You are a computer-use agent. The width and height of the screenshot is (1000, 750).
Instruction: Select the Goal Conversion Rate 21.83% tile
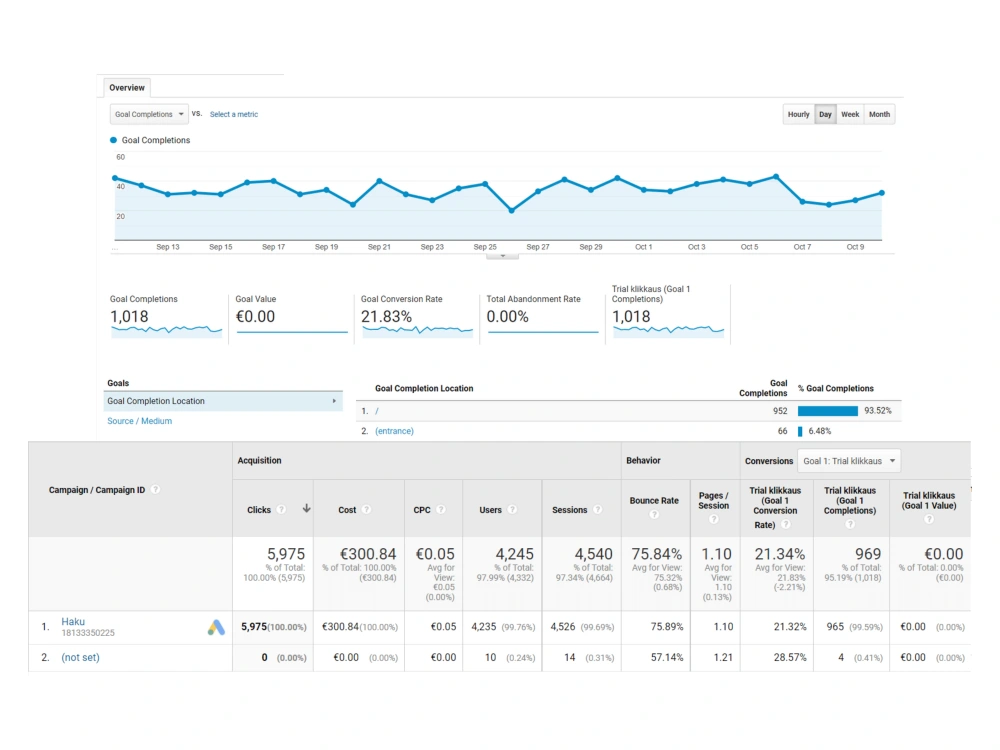tap(417, 316)
